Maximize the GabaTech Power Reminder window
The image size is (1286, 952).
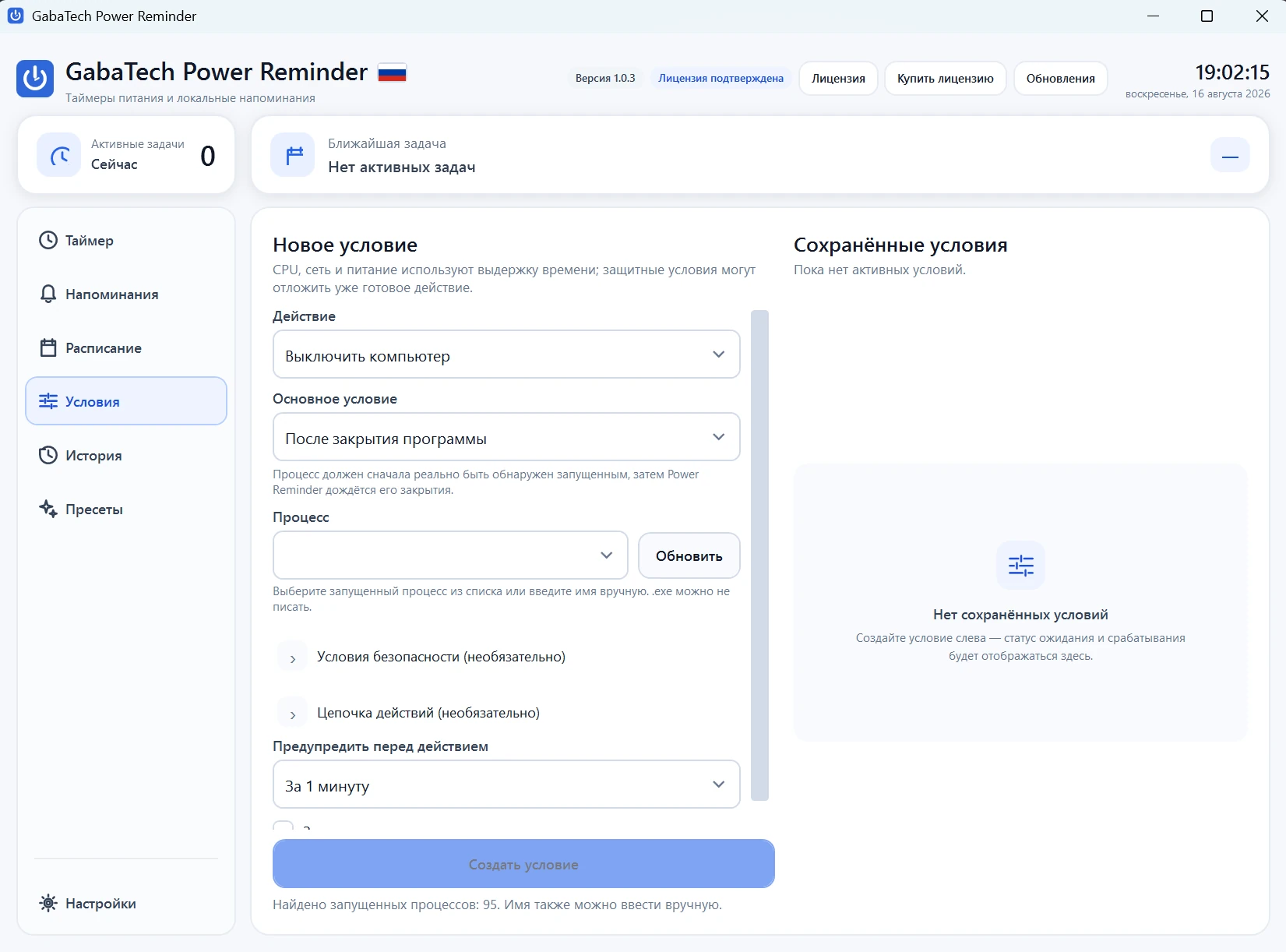[x=1207, y=16]
